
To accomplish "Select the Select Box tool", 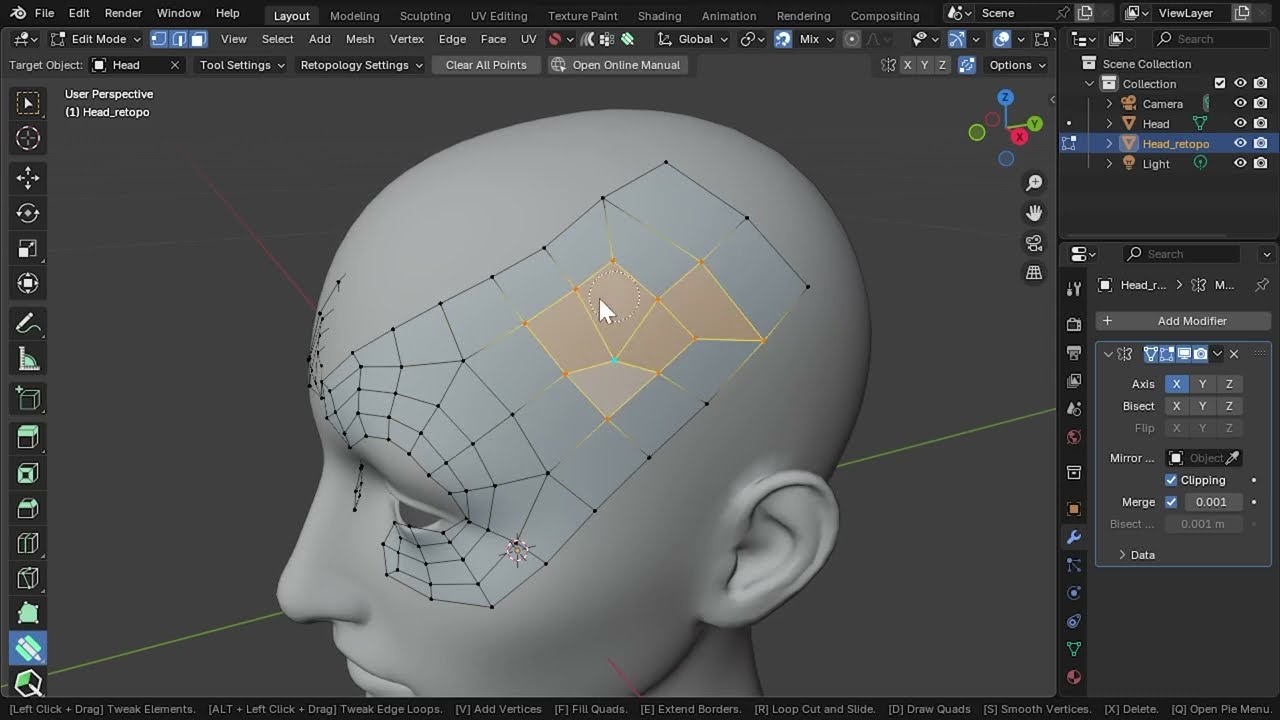I will 28,103.
